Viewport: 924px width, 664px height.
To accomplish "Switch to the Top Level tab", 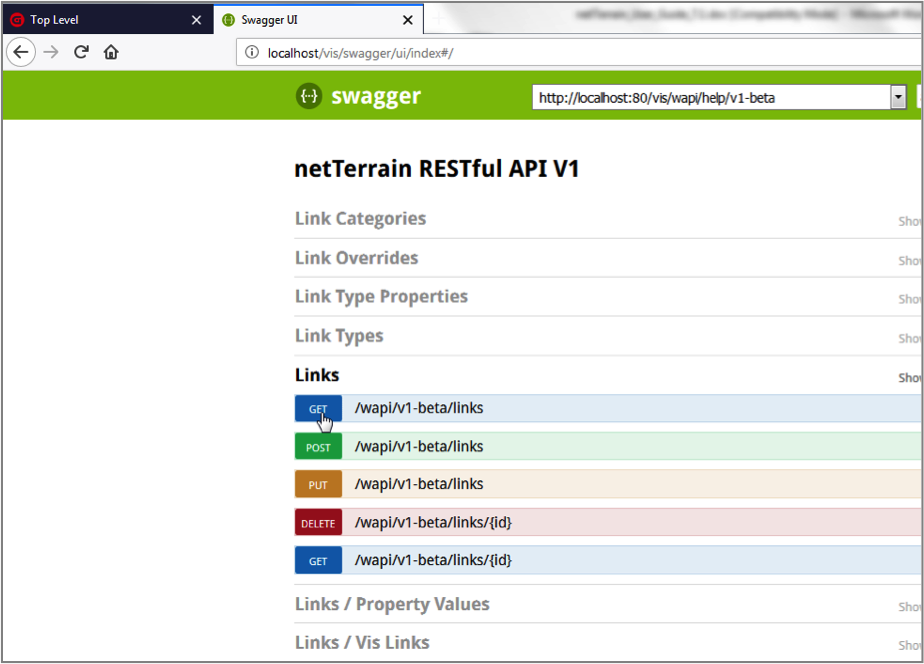I will click(x=107, y=20).
